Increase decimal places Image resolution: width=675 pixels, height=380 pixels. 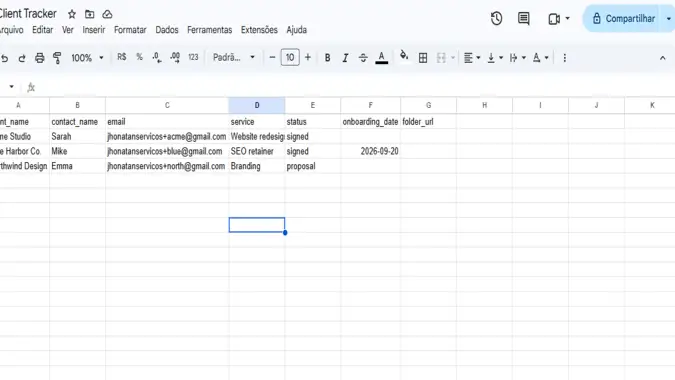[175, 57]
